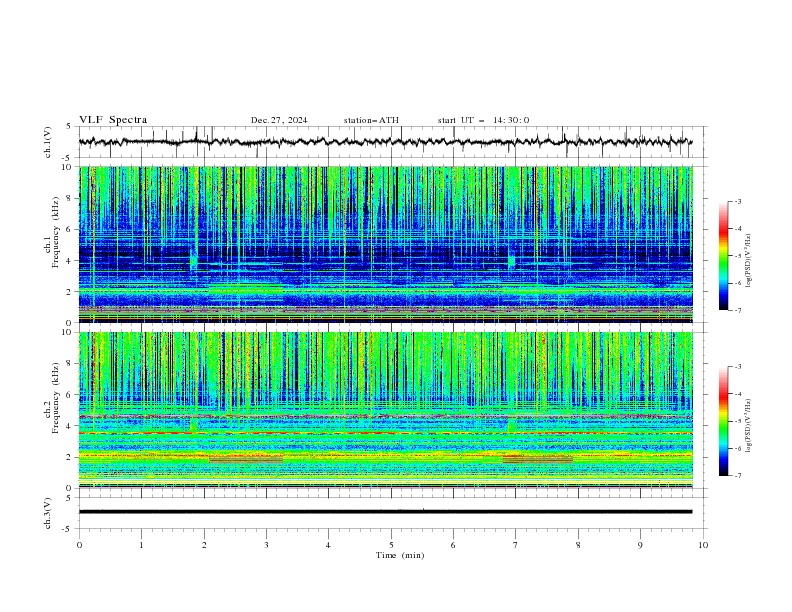Select ch.1 "Frequency (kHz)" axis label
The height and width of the screenshot is (612, 792).
tap(56, 232)
